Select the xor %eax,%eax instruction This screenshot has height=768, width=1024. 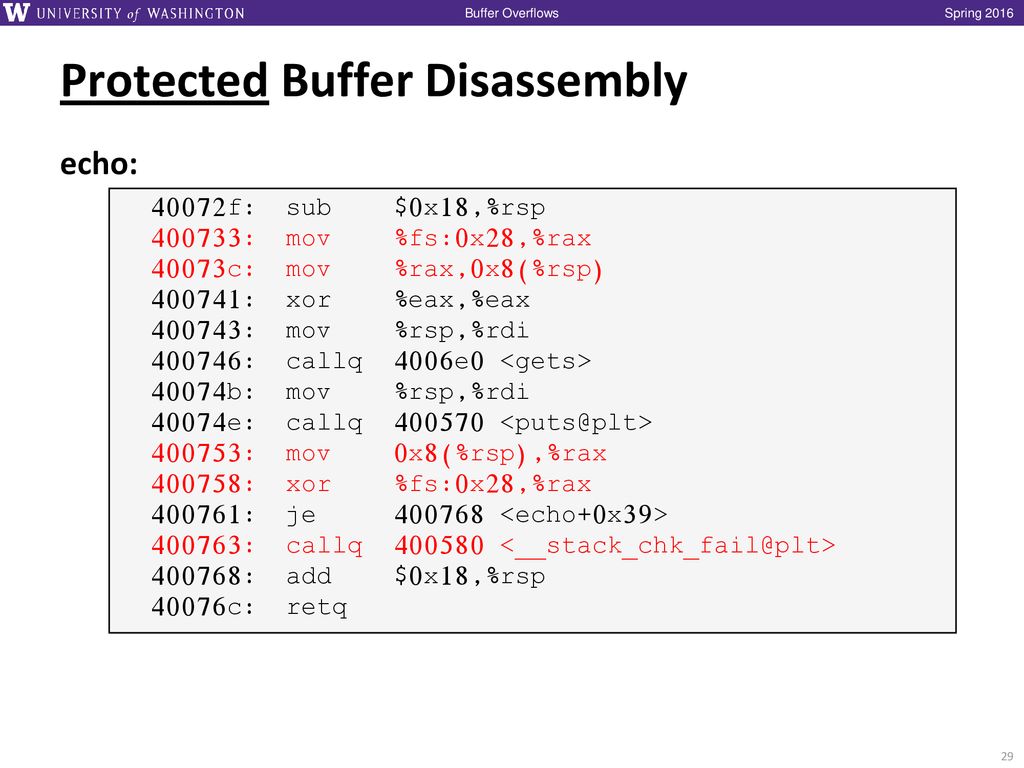(340, 300)
